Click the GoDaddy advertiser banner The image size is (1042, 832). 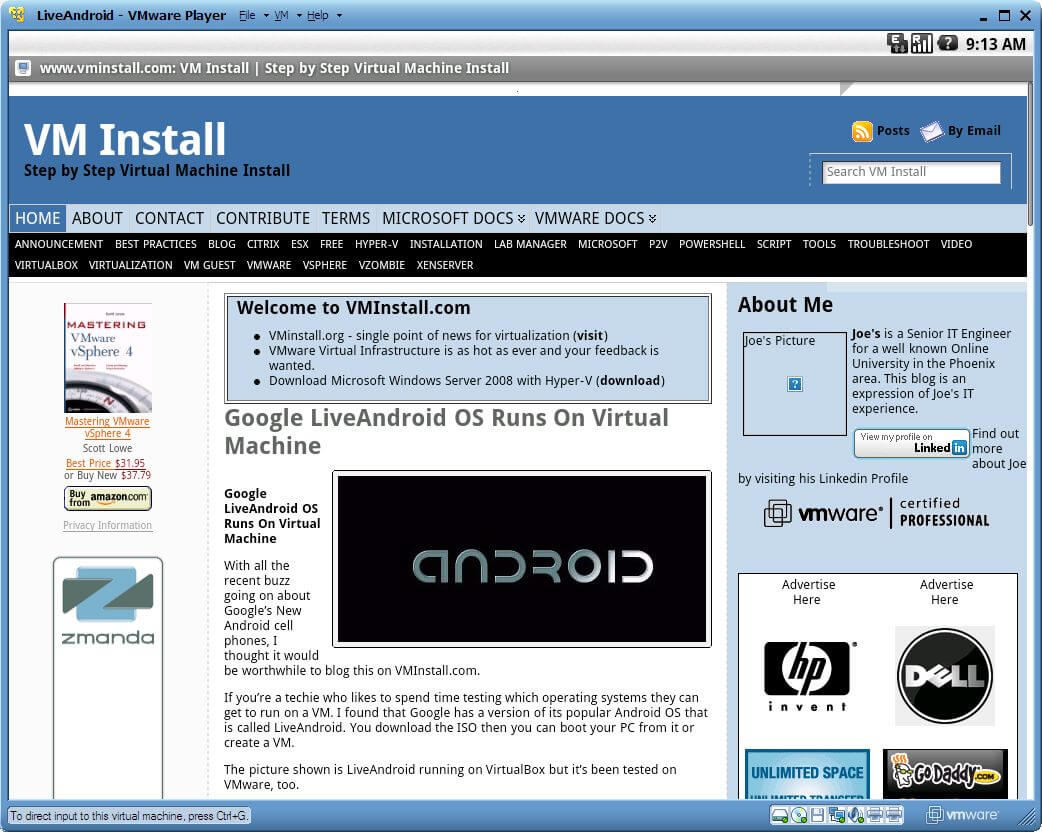coord(945,774)
